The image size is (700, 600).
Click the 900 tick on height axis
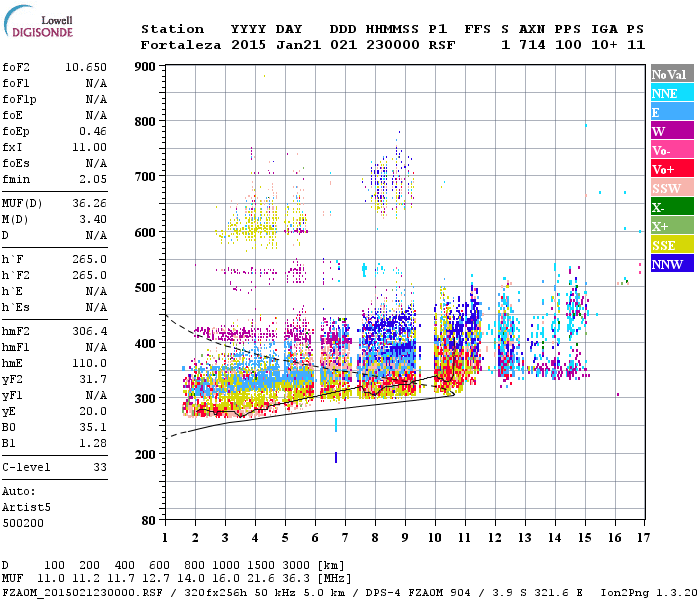pos(145,67)
